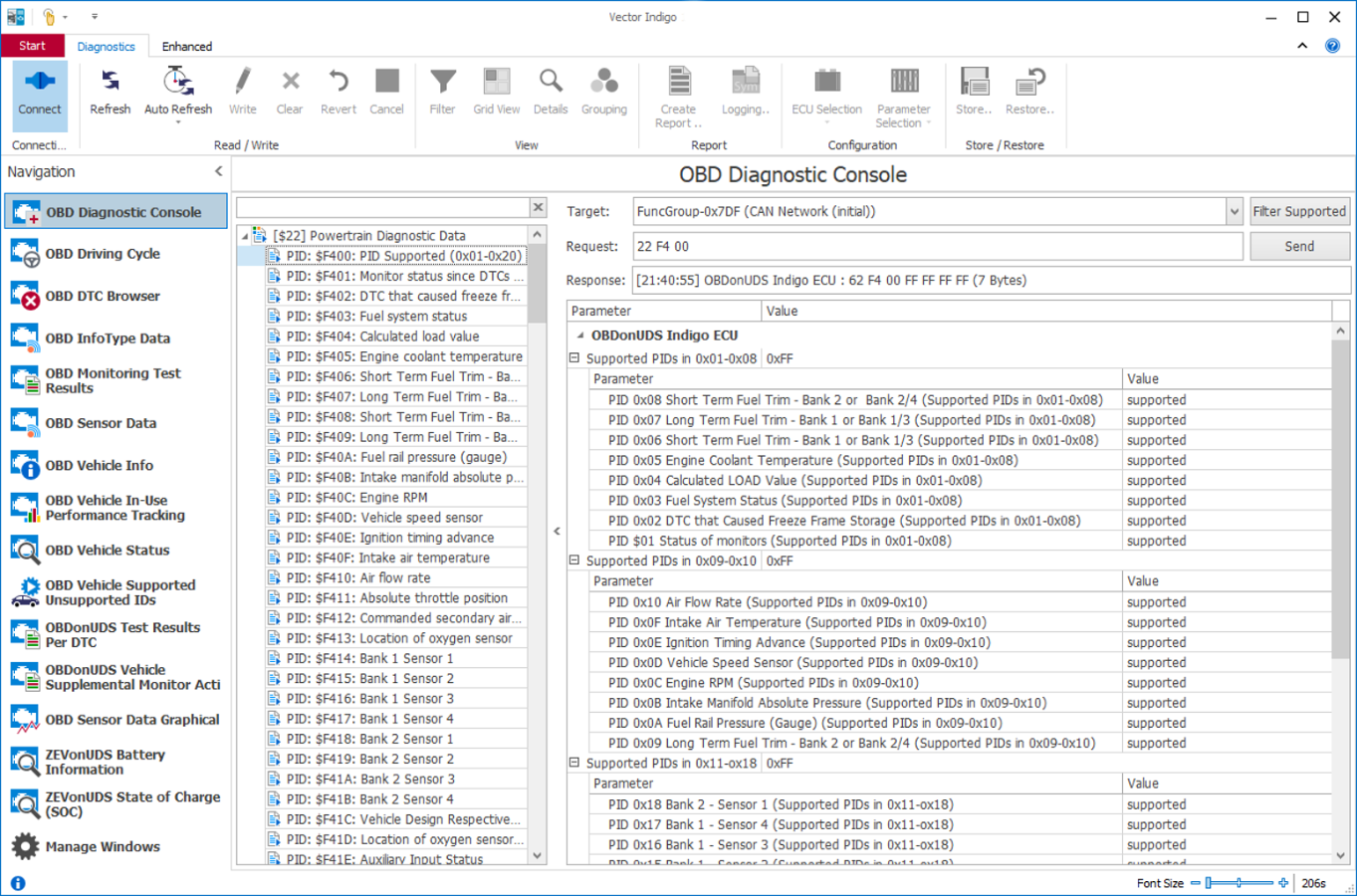Open ECU Selection configuration

(x=826, y=97)
